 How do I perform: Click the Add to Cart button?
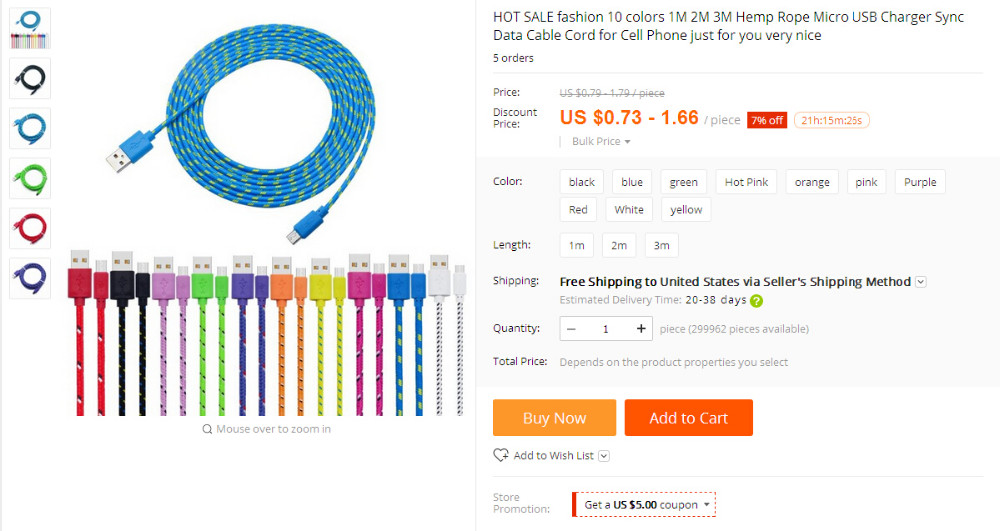point(688,418)
